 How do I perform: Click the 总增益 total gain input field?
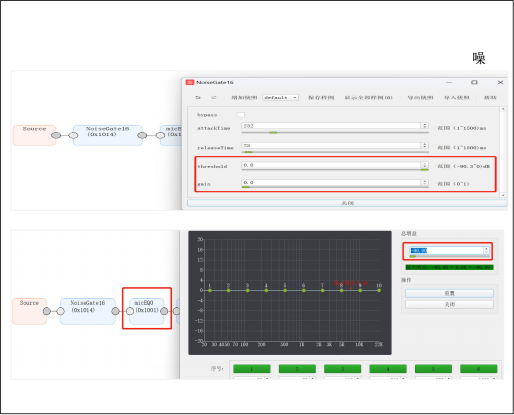(446, 250)
